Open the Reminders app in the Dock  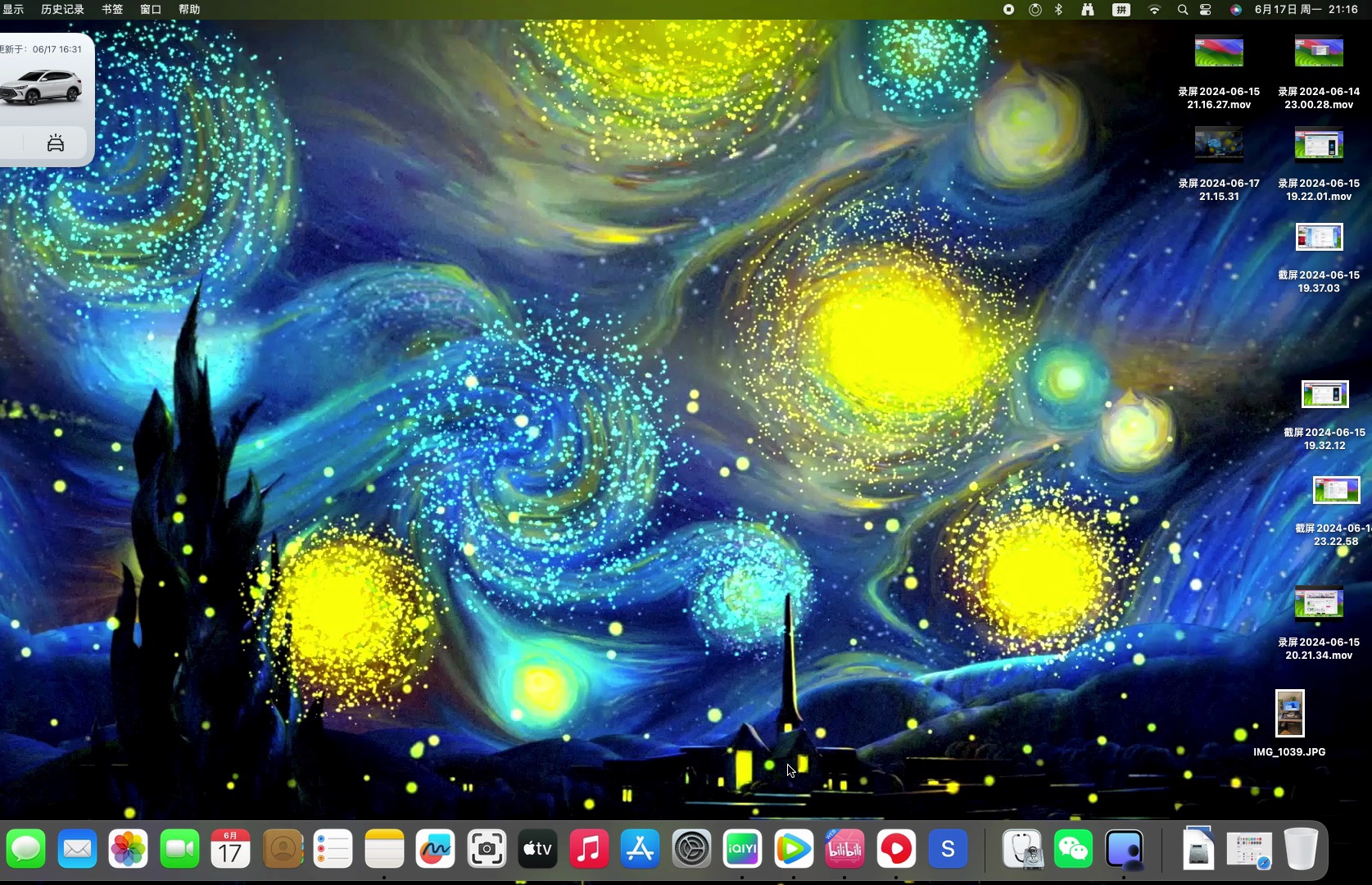(x=333, y=849)
